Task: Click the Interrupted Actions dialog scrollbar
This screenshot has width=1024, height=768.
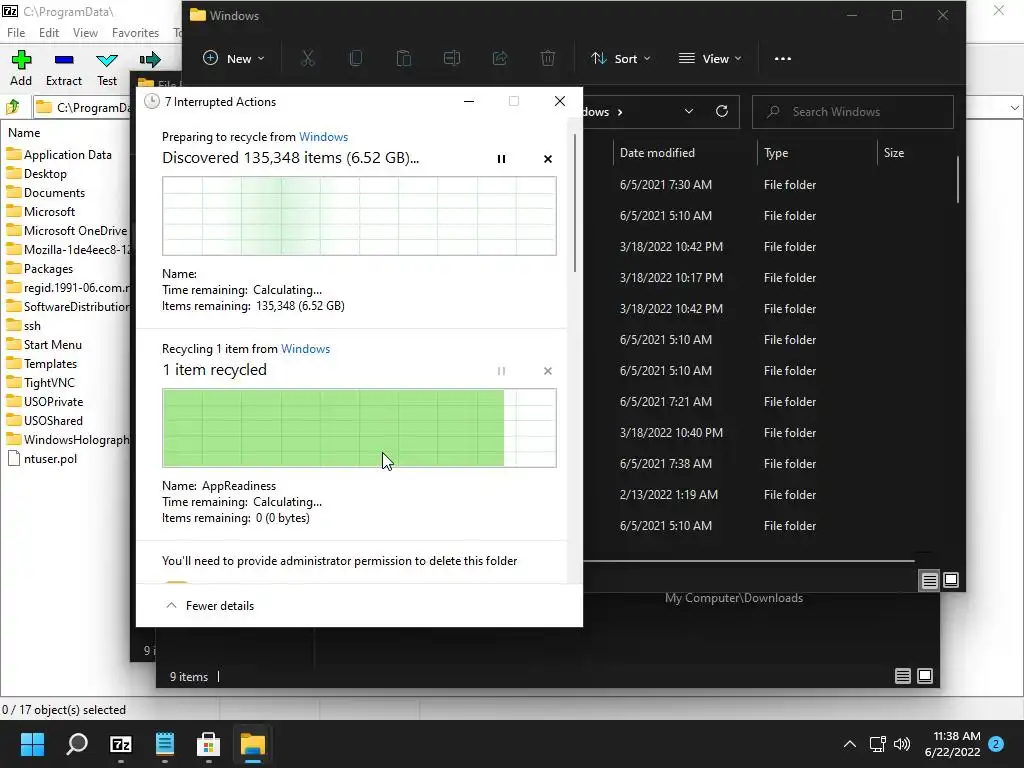Action: coord(575,202)
